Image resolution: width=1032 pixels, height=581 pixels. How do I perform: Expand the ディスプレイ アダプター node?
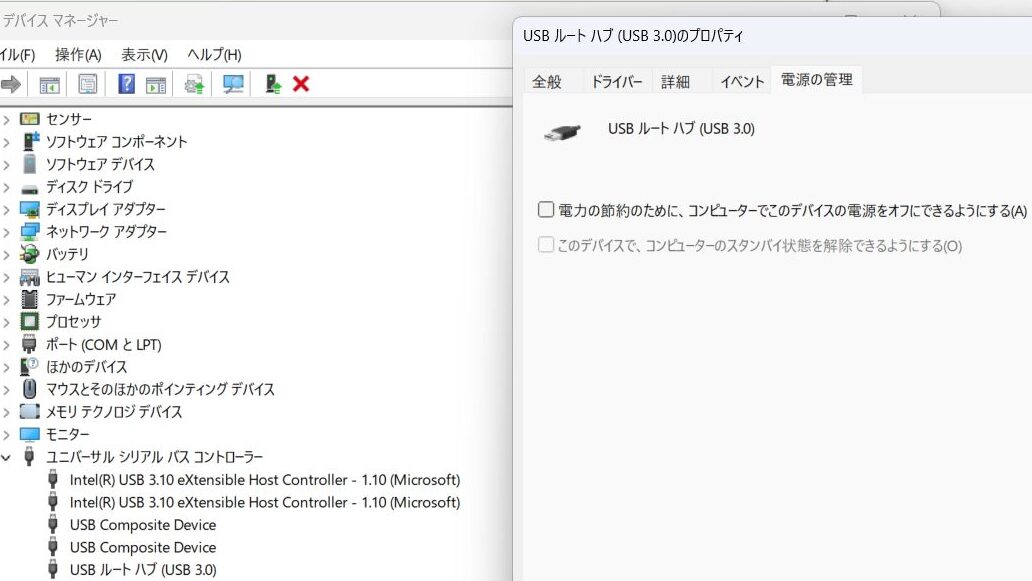(x=7, y=209)
